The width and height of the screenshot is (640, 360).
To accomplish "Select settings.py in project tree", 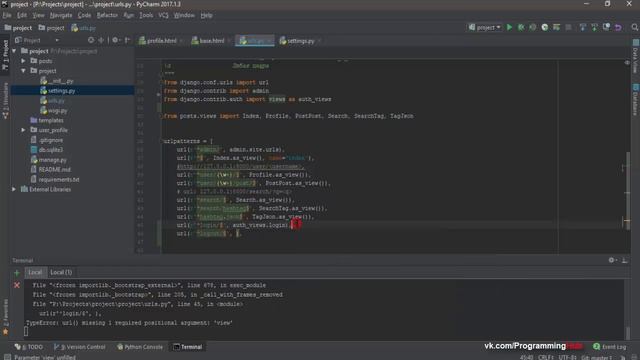I will [x=61, y=91].
